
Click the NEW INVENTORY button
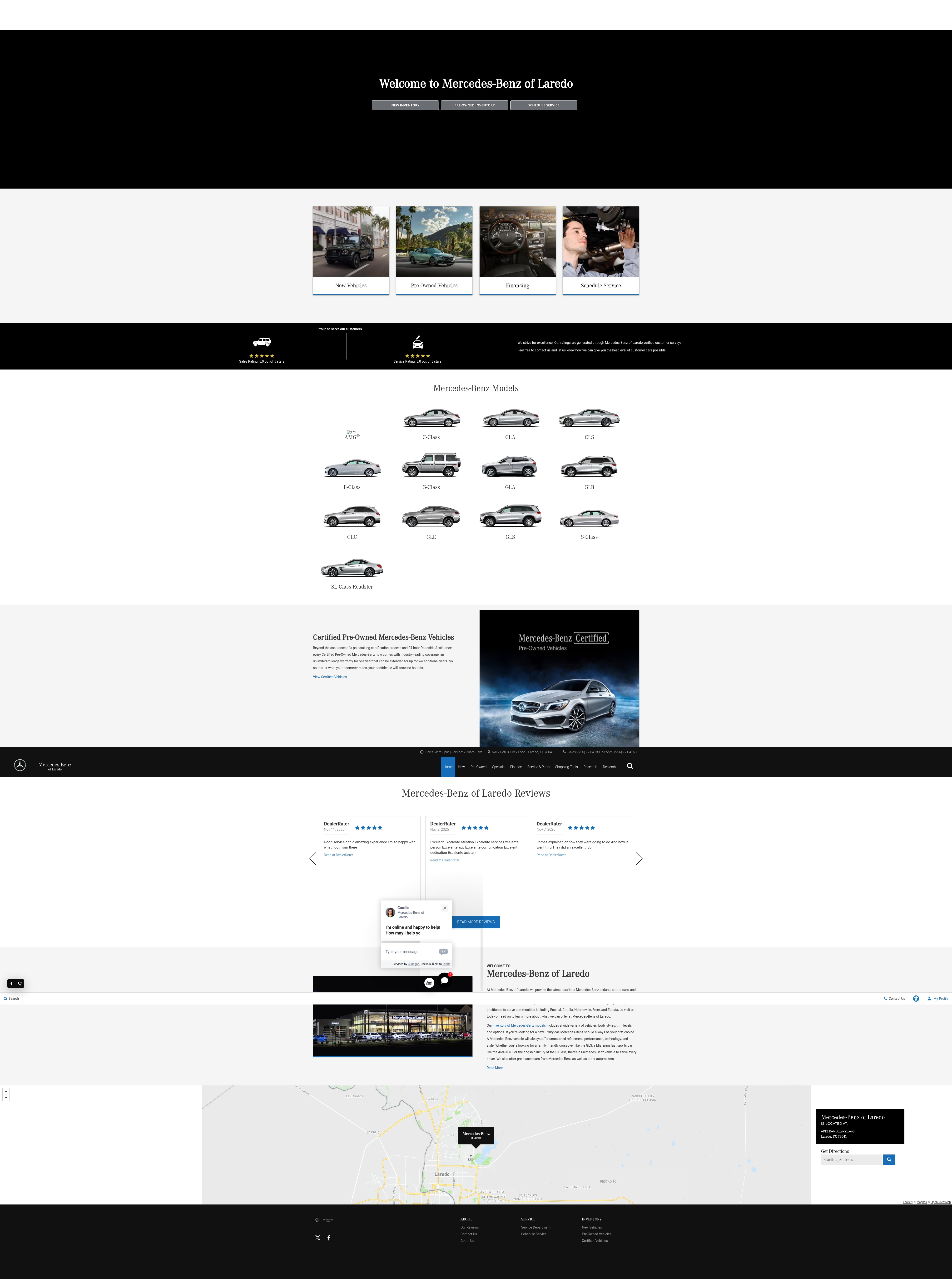coord(405,105)
